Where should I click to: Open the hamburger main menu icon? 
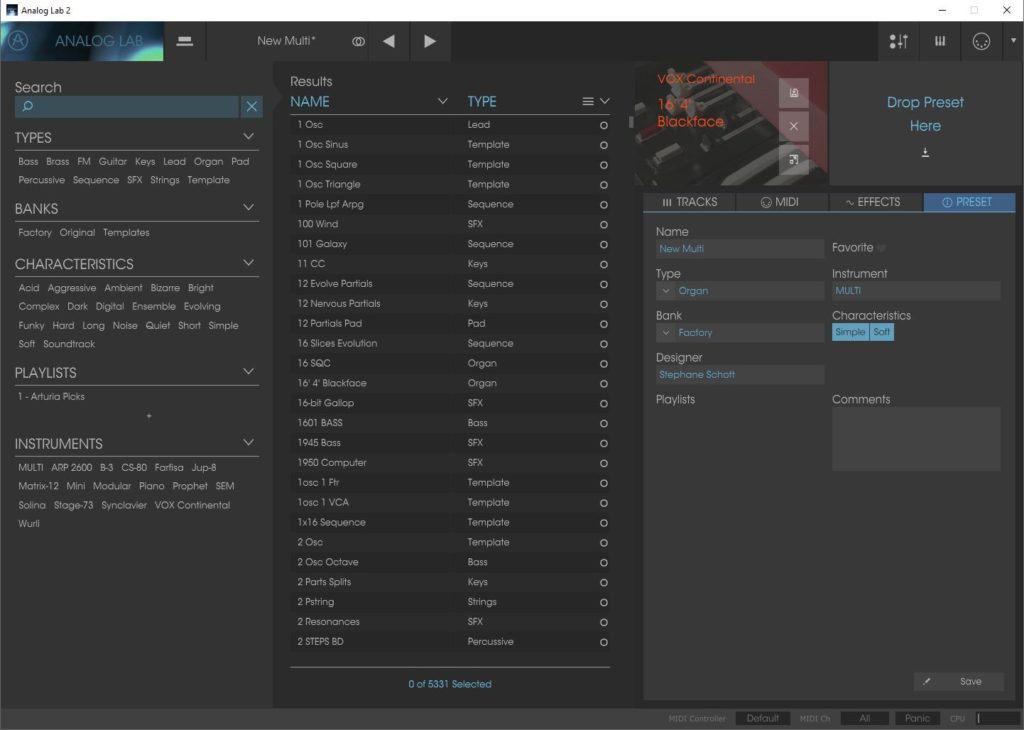185,41
